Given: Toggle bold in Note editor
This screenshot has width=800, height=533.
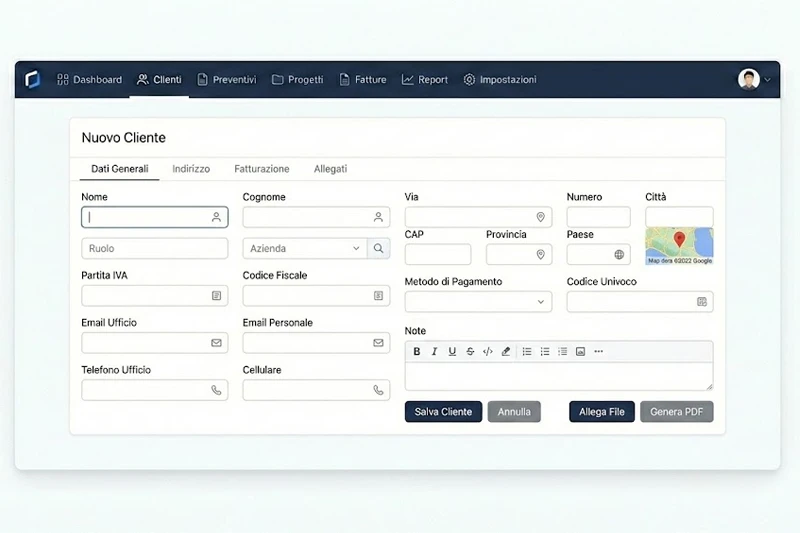Looking at the screenshot, I should [x=417, y=351].
